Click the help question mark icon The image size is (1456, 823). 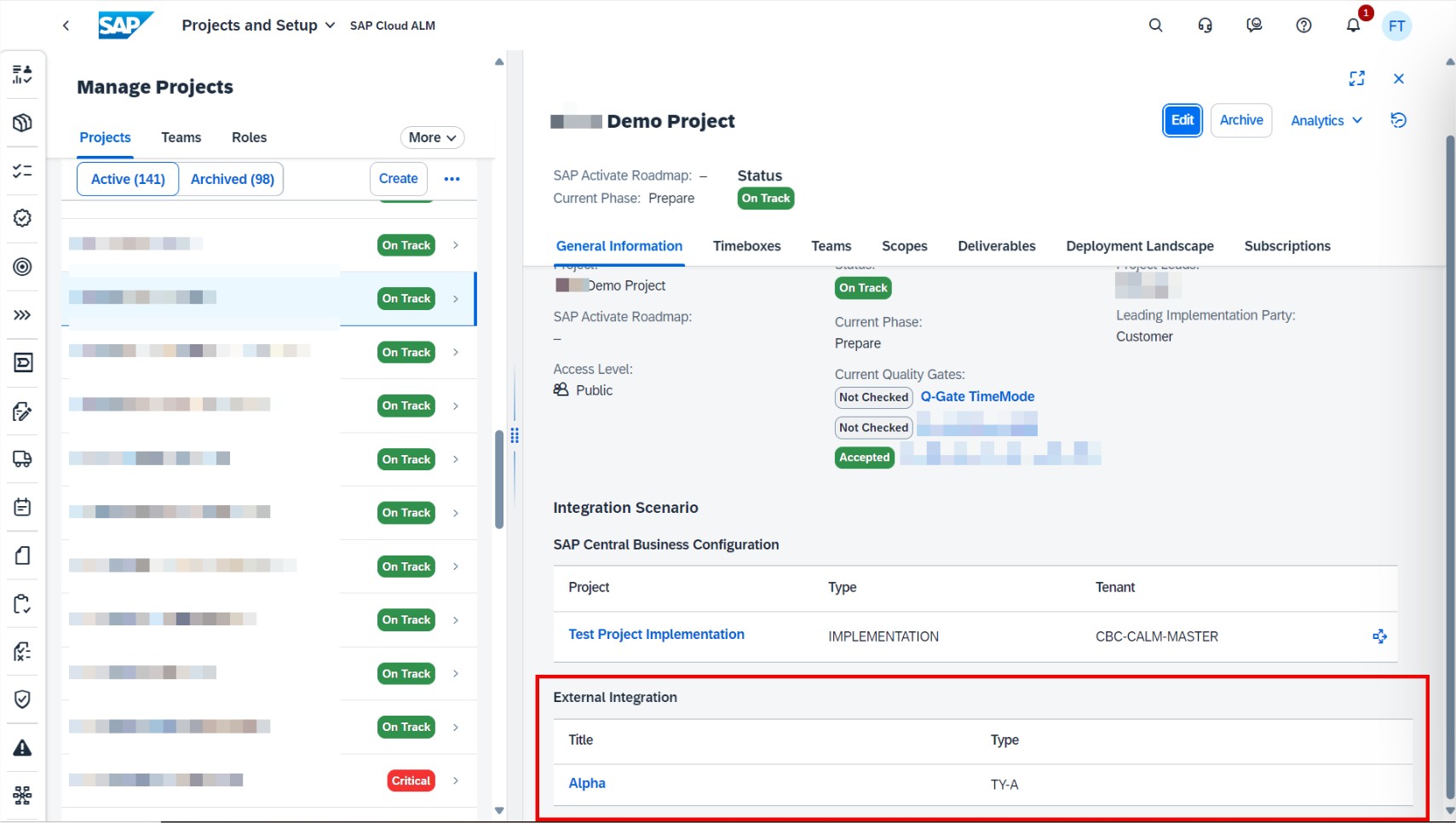click(1303, 26)
